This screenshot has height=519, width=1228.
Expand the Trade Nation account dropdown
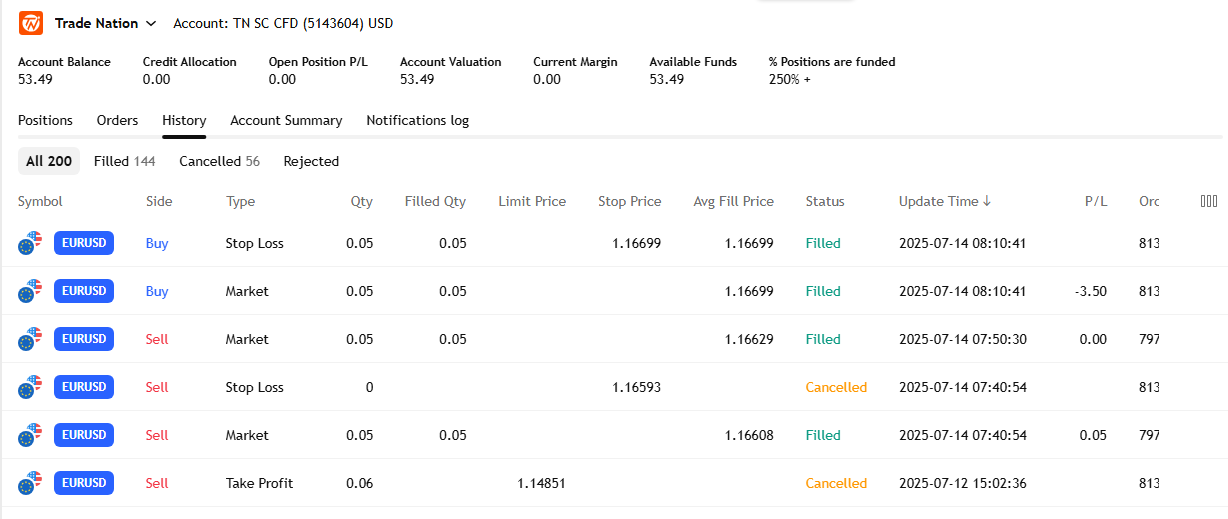click(151, 23)
